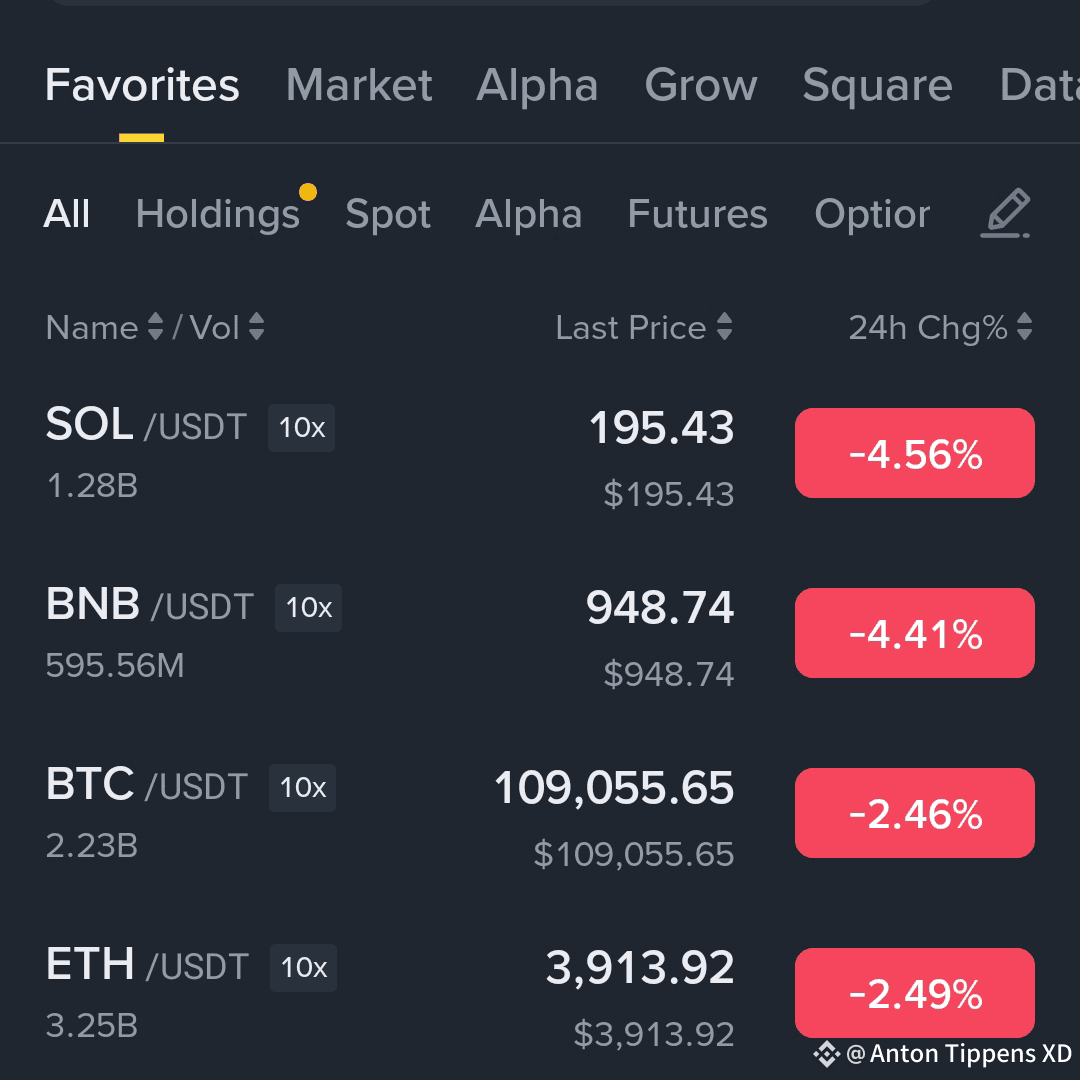This screenshot has width=1080, height=1080.
Task: Sort the list by Name arrows
Action: 156,326
